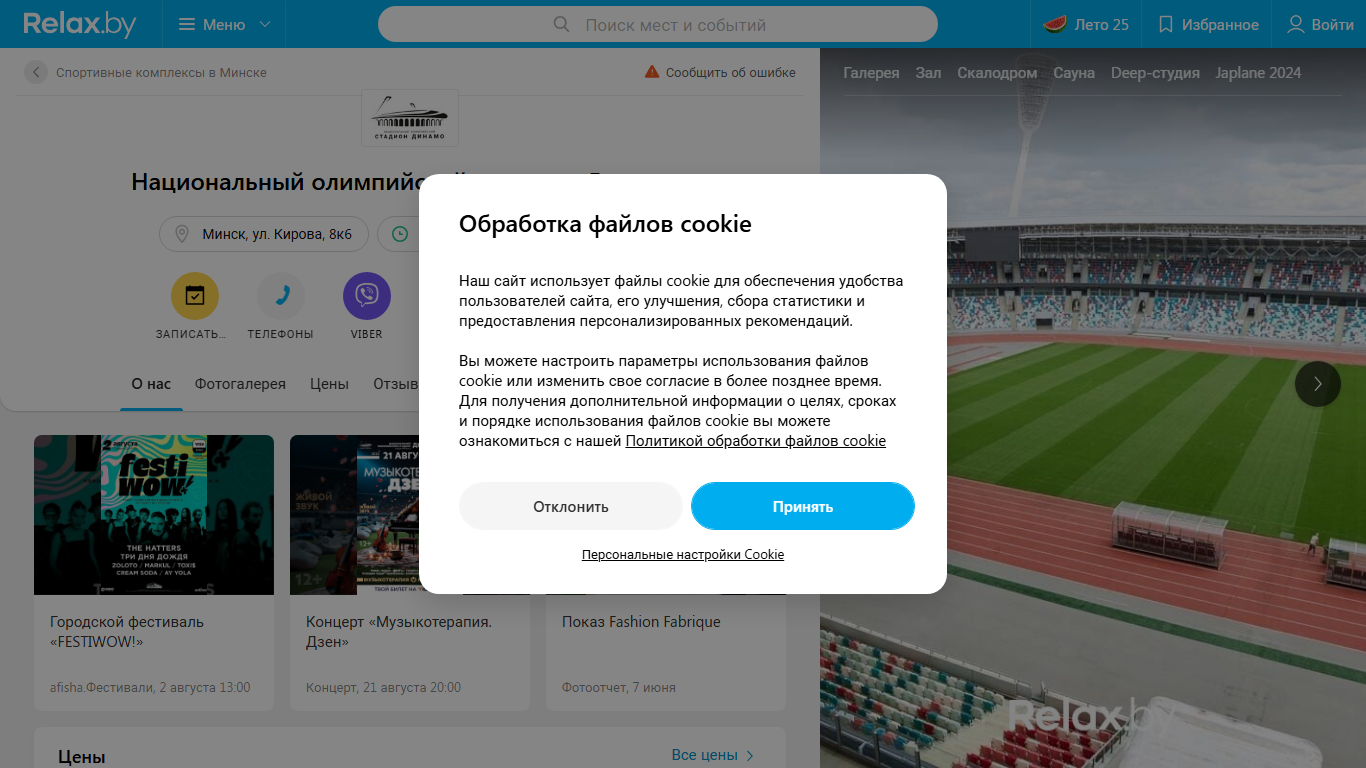Screen dimensions: 1366x768
Task: Switch to the Цены tab
Action: 329,384
